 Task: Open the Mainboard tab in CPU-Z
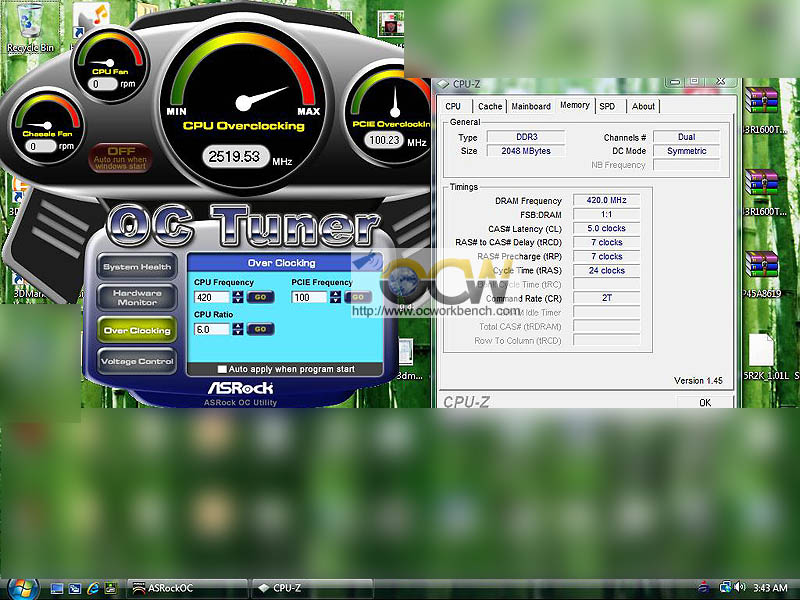(x=531, y=106)
